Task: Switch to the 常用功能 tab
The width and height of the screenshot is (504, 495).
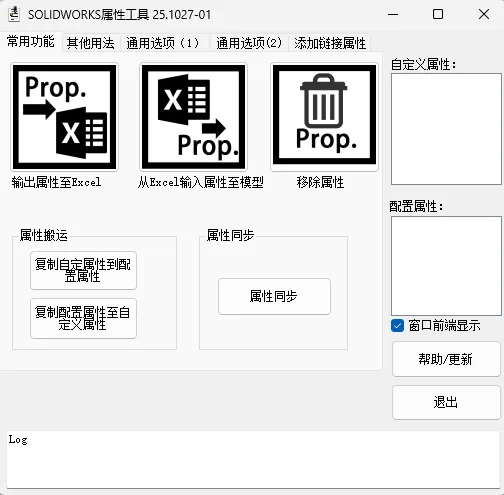Action: tap(31, 42)
